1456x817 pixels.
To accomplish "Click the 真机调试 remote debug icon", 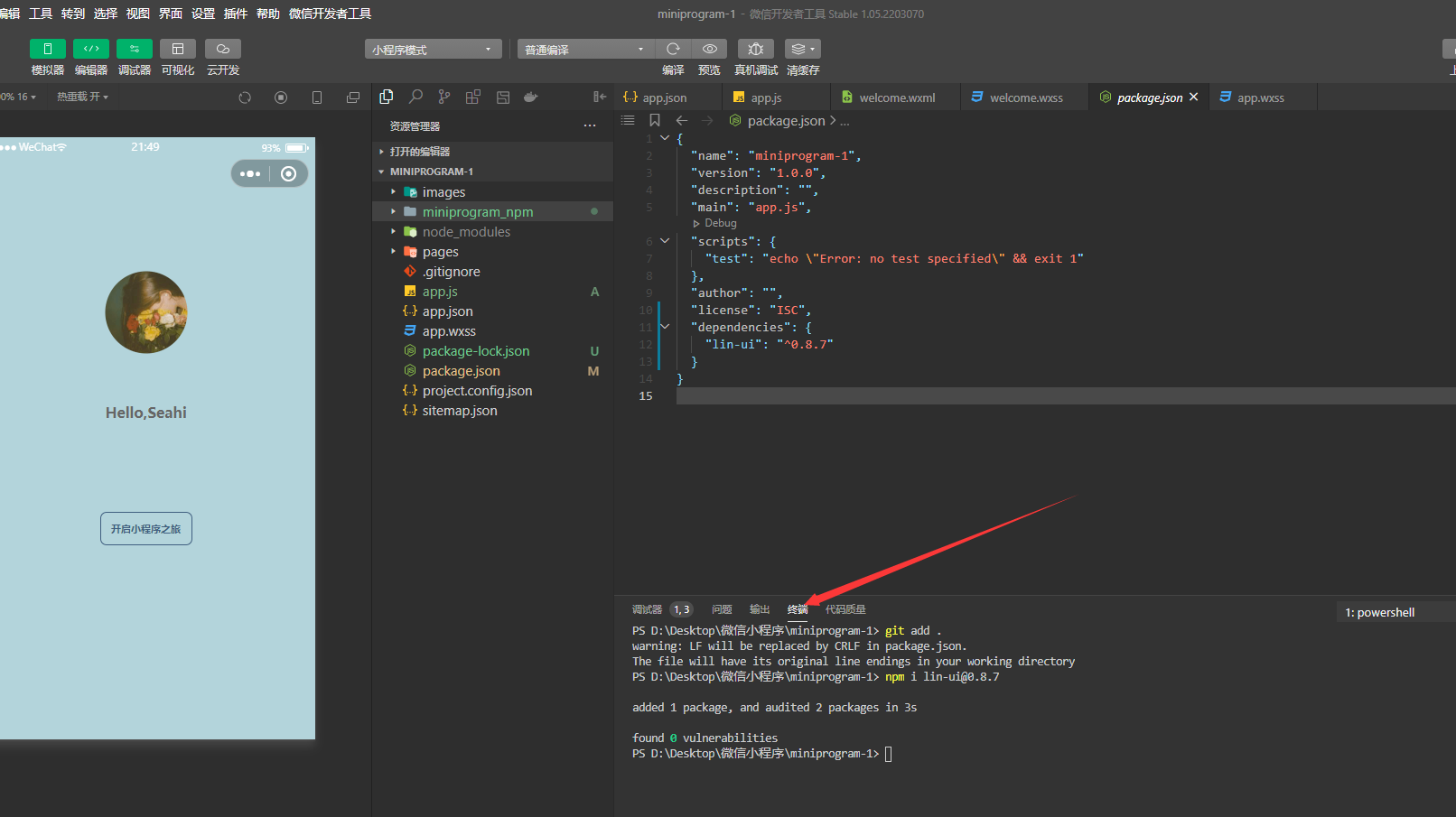I will [755, 49].
